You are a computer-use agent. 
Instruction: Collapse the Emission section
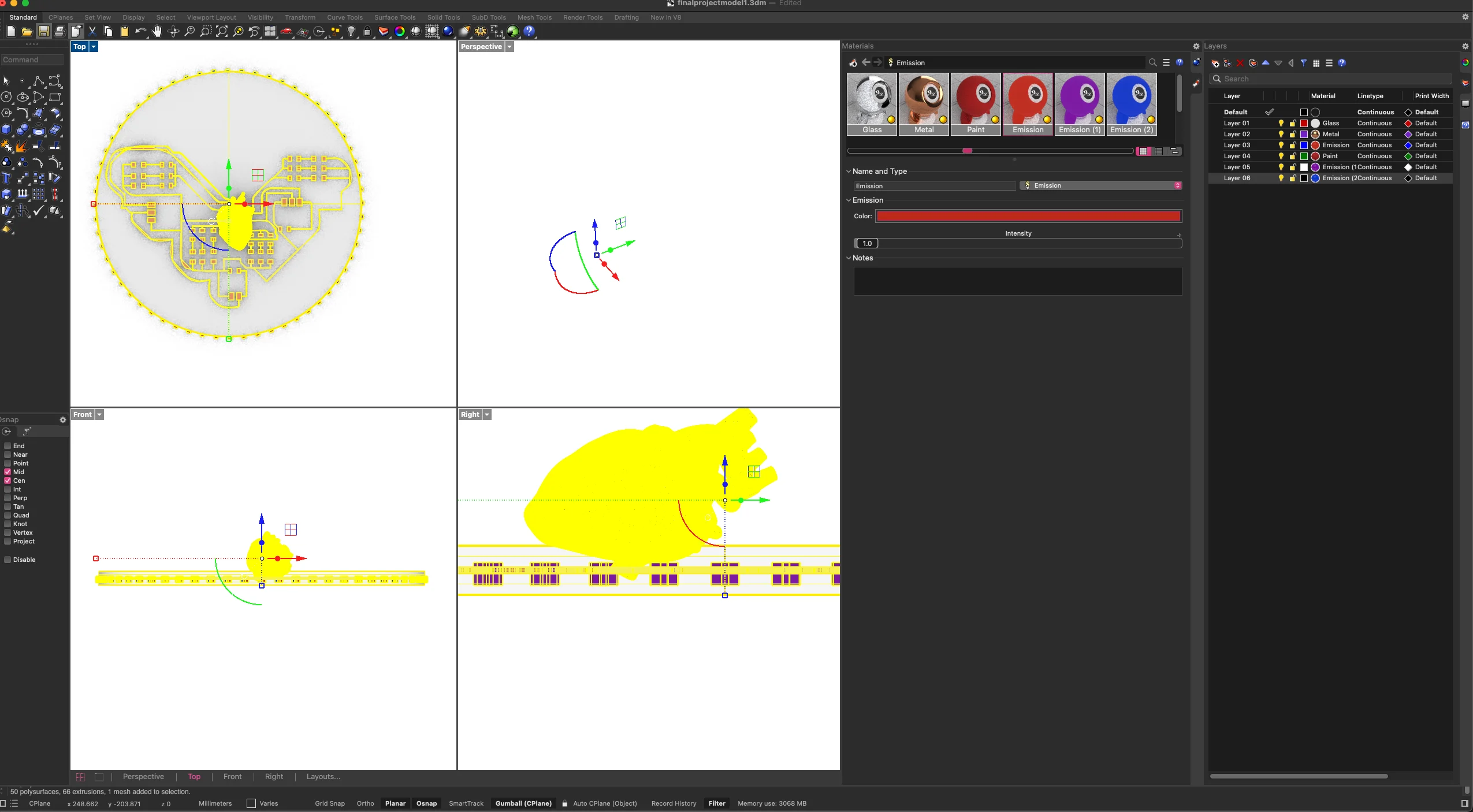[849, 200]
